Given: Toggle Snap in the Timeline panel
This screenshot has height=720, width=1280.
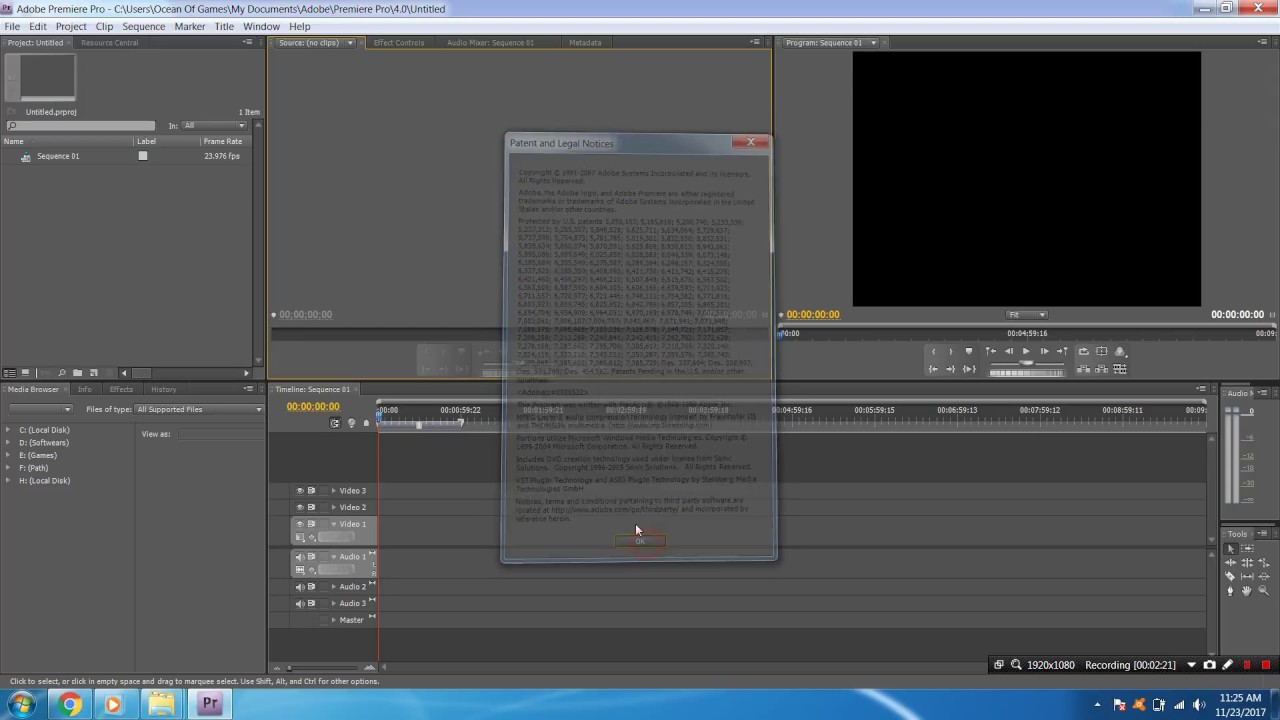Looking at the screenshot, I should pyautogui.click(x=335, y=423).
